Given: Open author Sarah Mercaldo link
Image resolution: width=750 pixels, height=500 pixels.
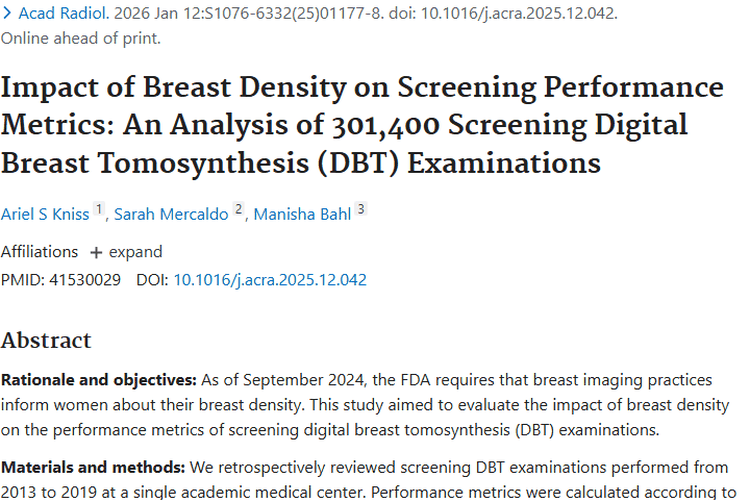Looking at the screenshot, I should pos(171,214).
